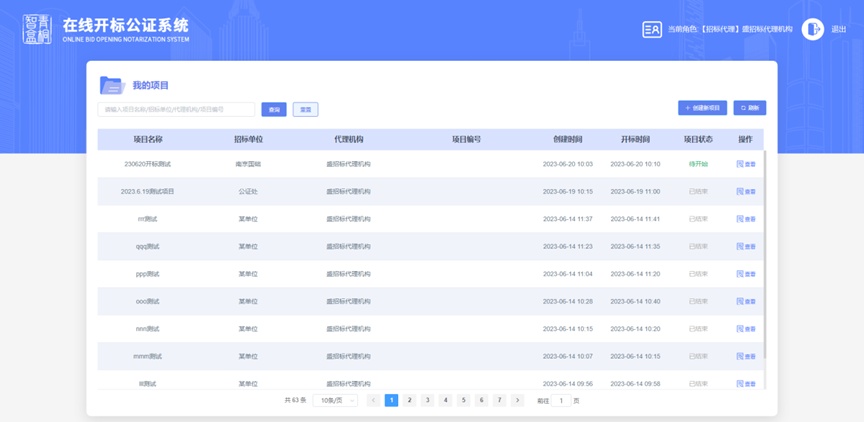
Task: Click the logout door icon
Action: [x=812, y=30]
